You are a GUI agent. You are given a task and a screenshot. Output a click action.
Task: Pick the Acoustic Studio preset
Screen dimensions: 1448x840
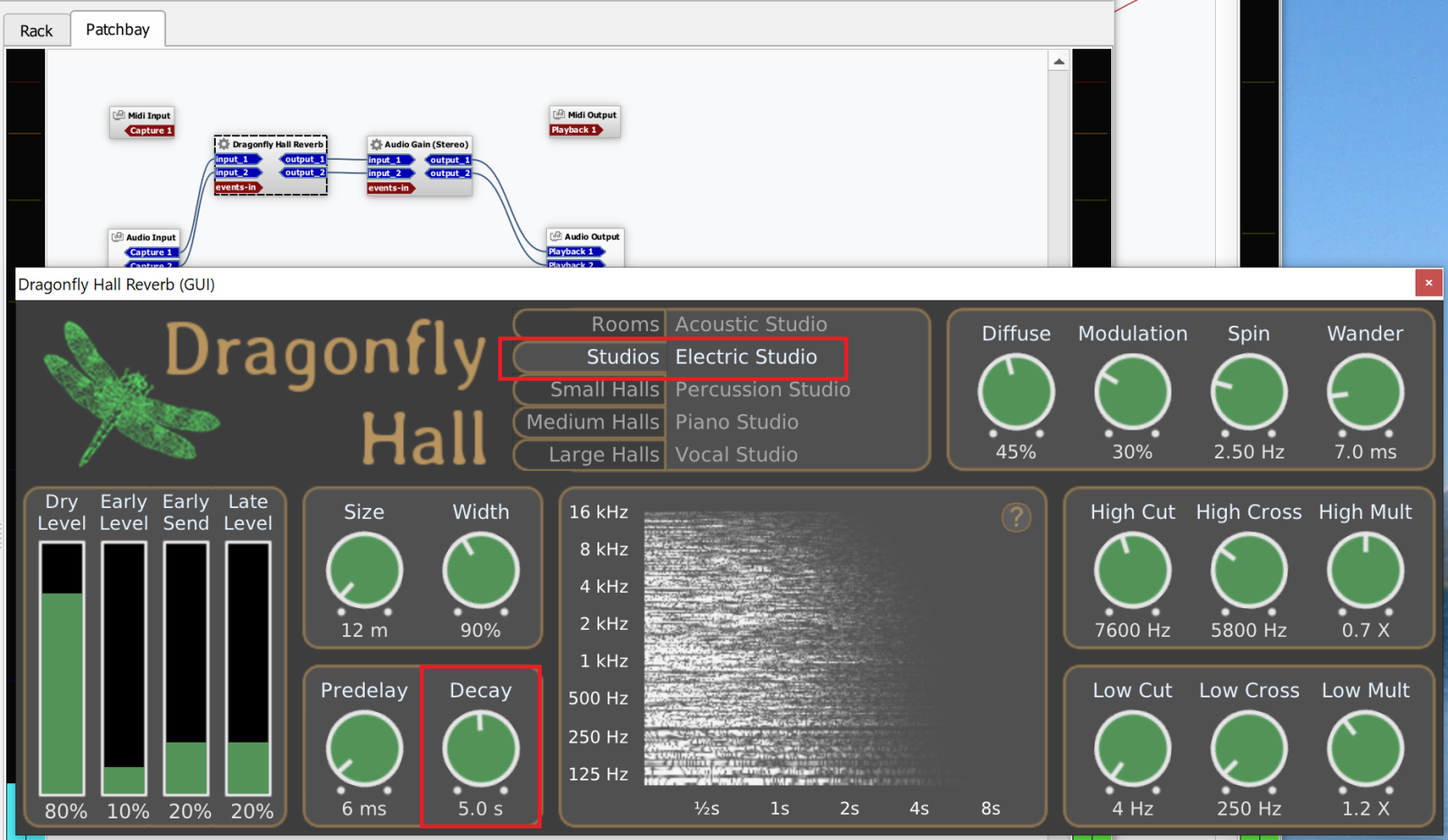[x=751, y=324]
